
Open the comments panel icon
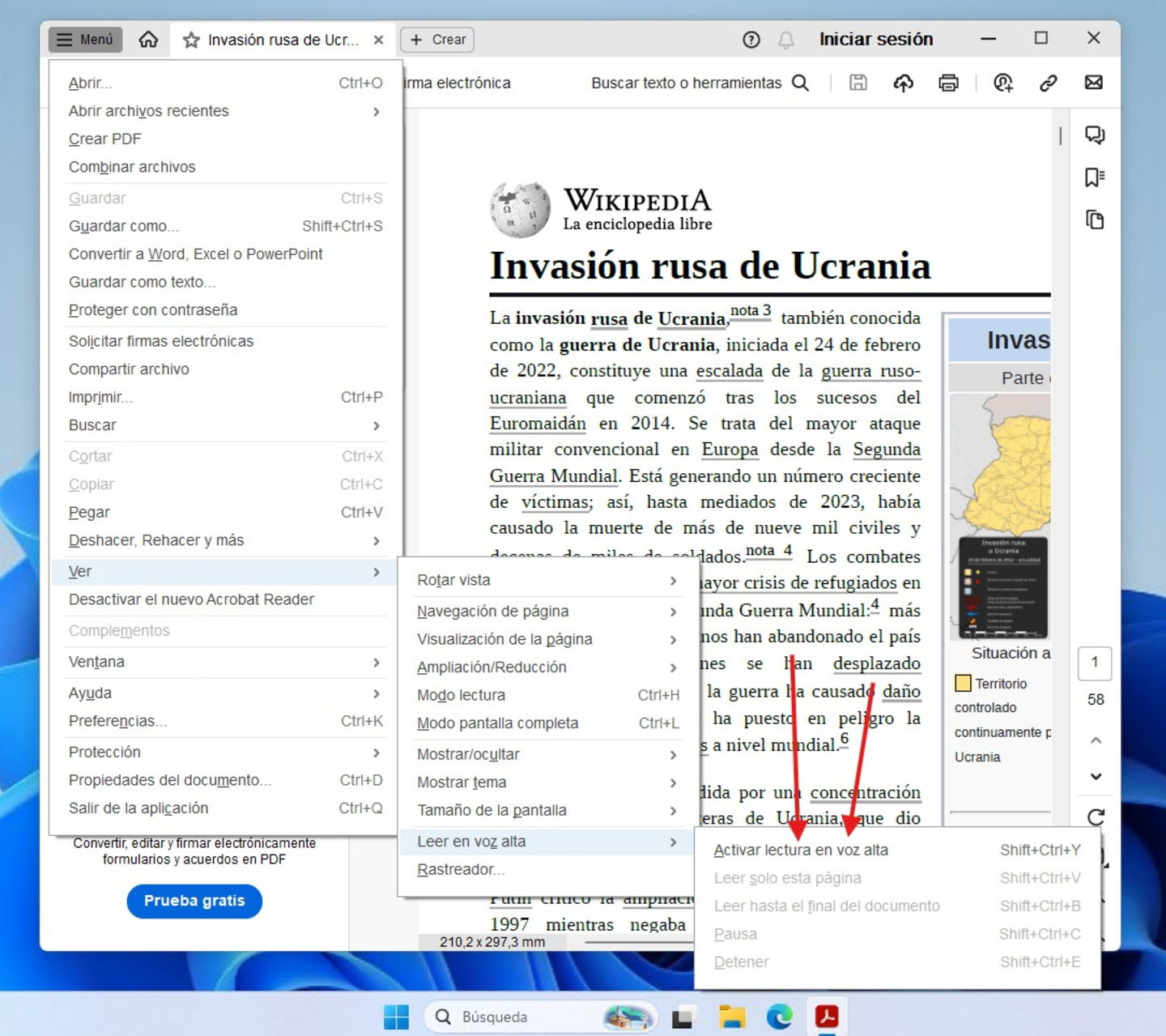click(x=1095, y=135)
